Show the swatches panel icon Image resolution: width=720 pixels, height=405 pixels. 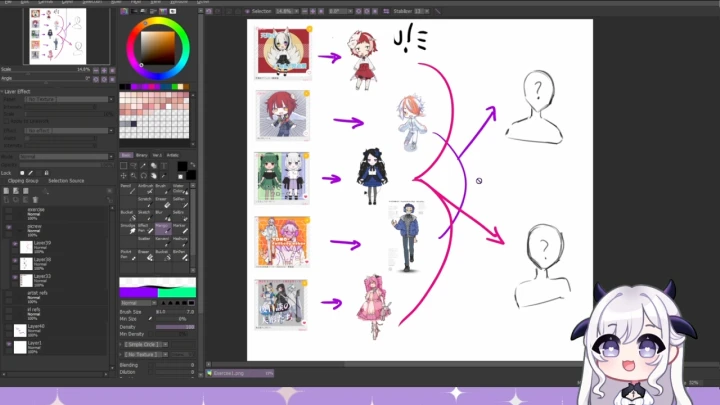[163, 11]
